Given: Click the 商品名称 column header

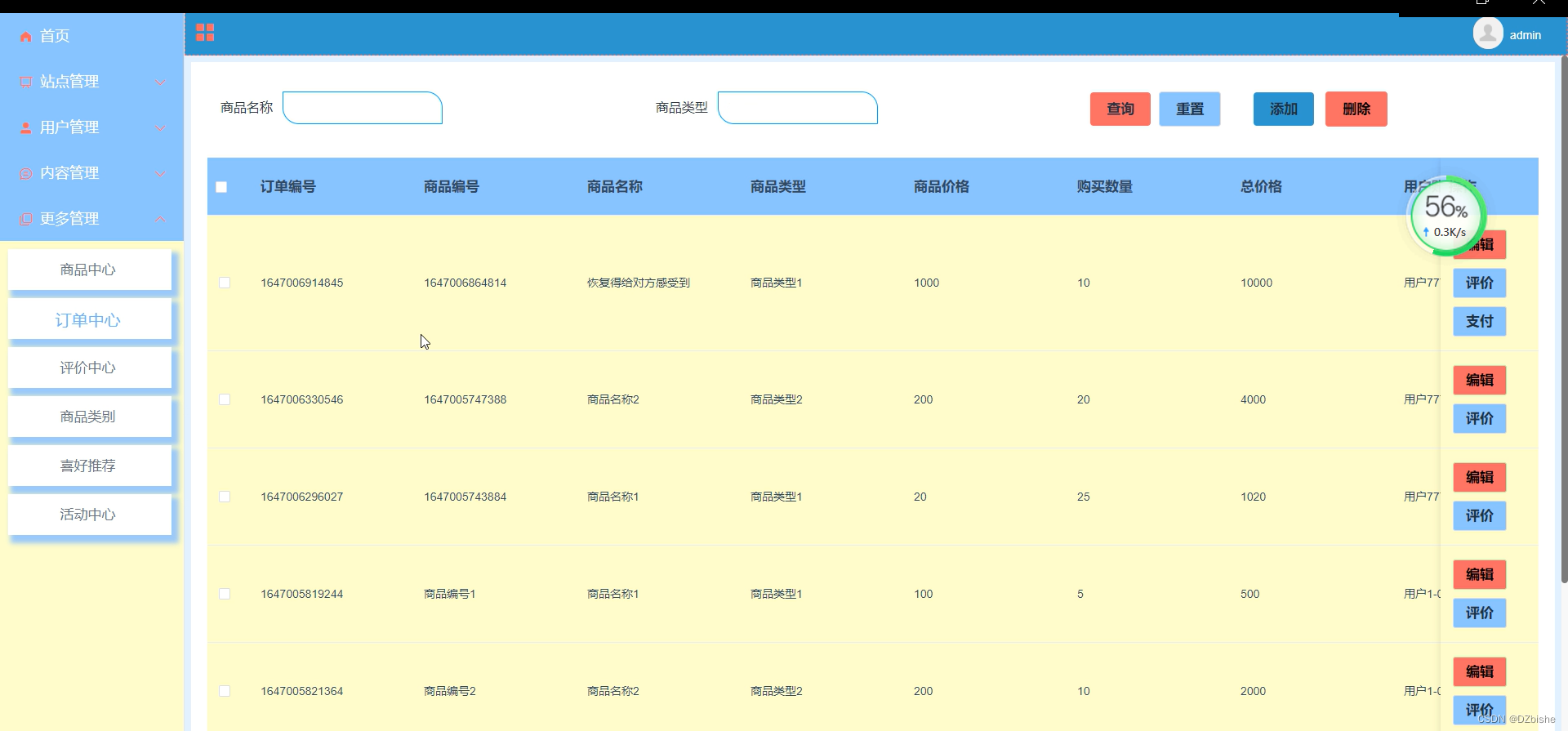Looking at the screenshot, I should (615, 187).
